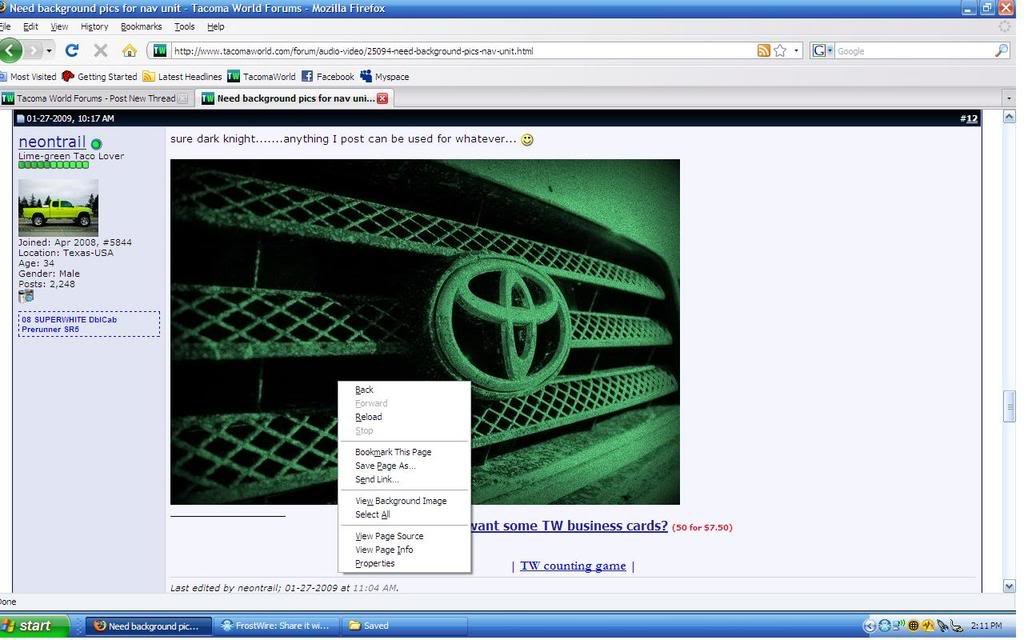This screenshot has height=640, width=1024.
Task: Go to the Home page icon
Action: (x=129, y=50)
